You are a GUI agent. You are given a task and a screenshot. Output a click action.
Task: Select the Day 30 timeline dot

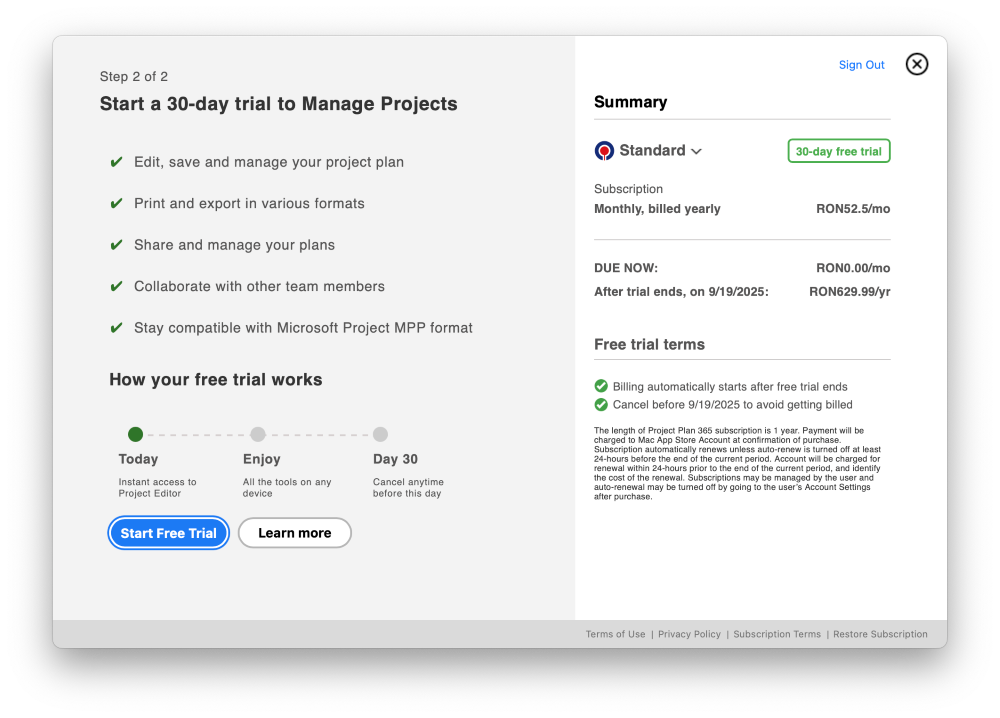pos(380,434)
